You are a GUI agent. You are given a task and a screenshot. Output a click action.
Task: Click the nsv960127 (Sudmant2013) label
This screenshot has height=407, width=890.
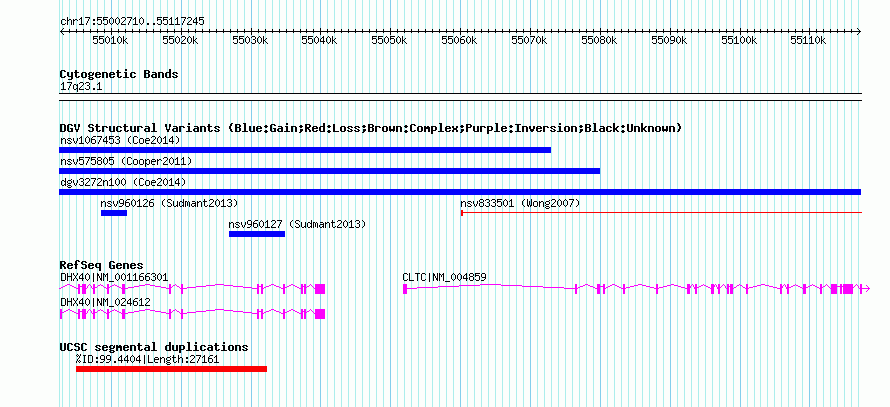(x=297, y=224)
